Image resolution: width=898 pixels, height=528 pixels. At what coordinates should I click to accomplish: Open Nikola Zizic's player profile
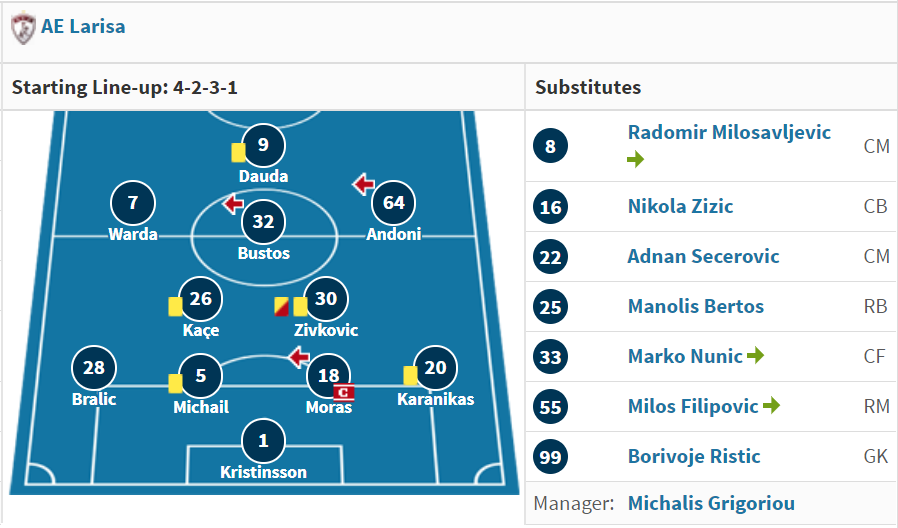pos(680,206)
